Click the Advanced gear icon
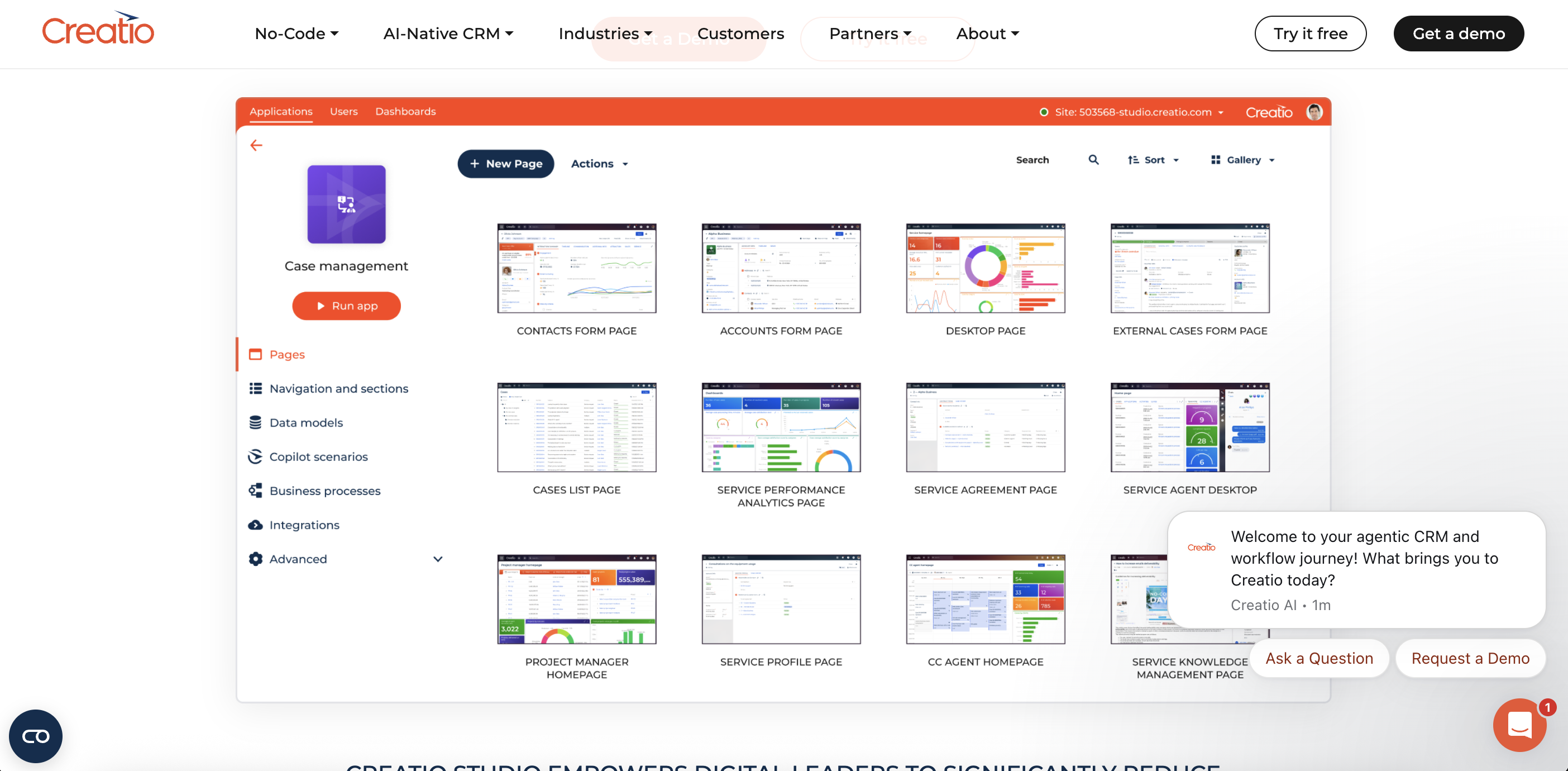This screenshot has height=771, width=1568. coord(256,559)
